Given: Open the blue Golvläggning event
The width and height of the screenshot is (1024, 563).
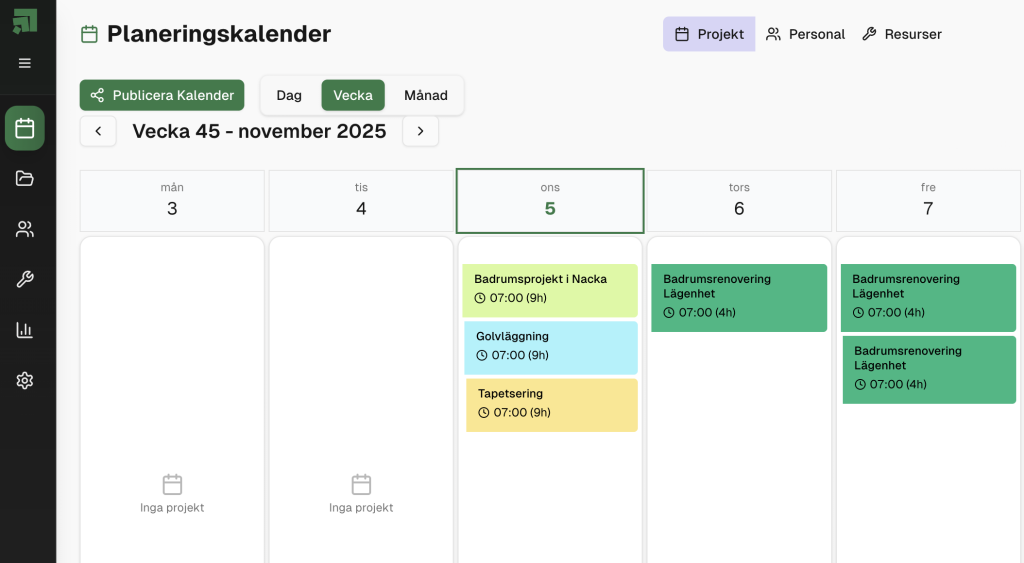Looking at the screenshot, I should pos(550,346).
